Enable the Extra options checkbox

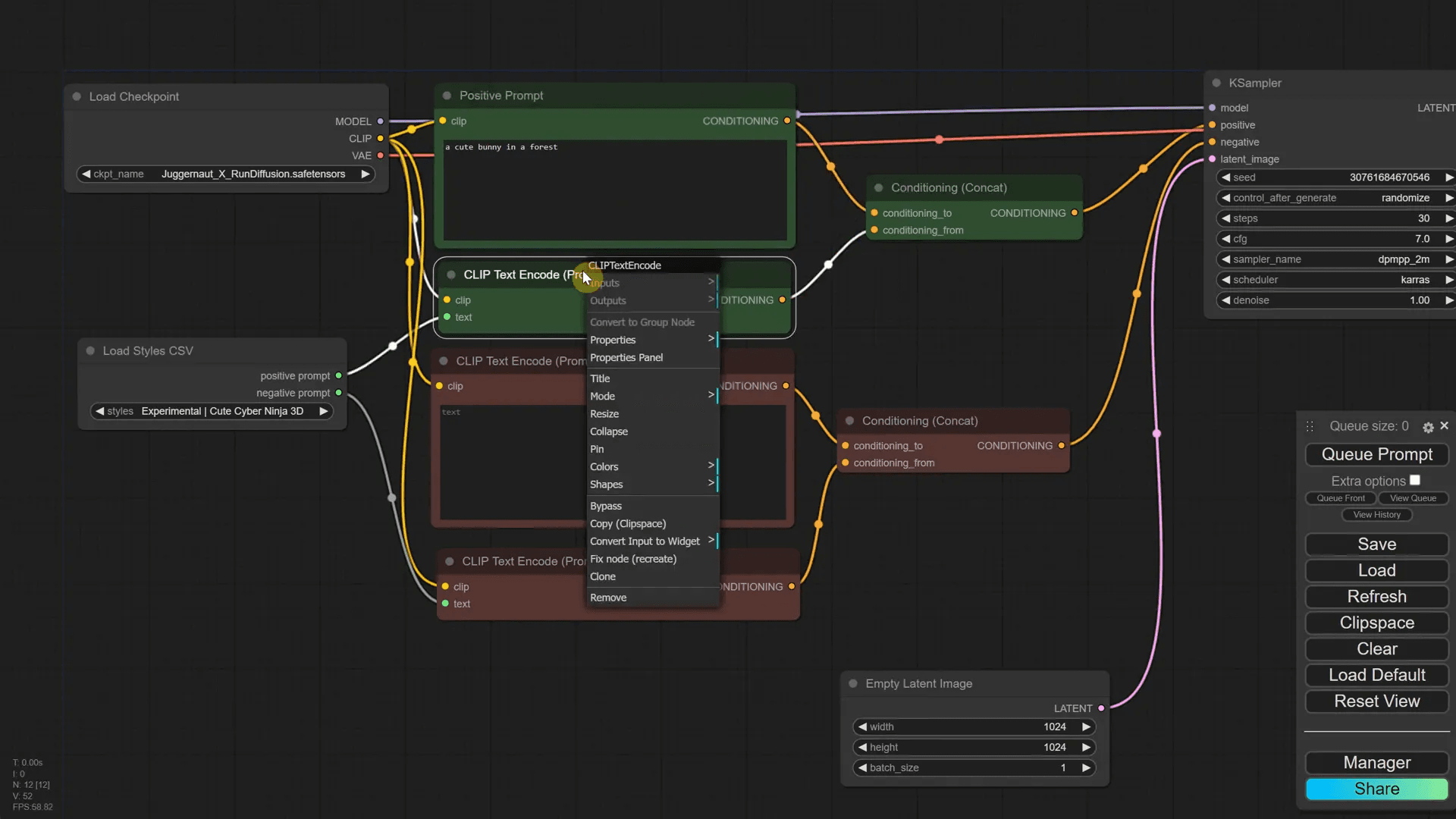[x=1415, y=480]
